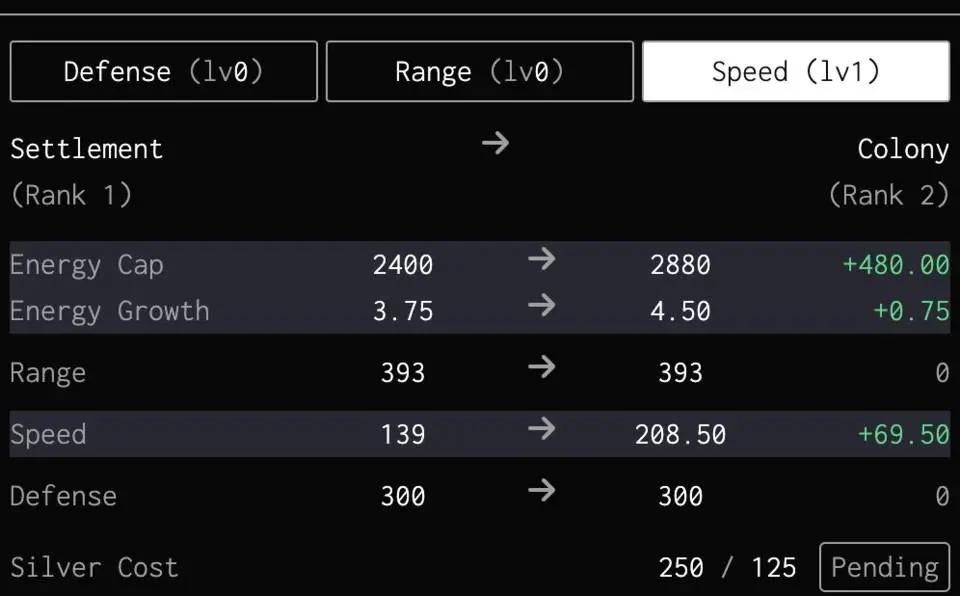Click the Speed row arrow icon
The height and width of the screenshot is (596, 960).
point(541,430)
